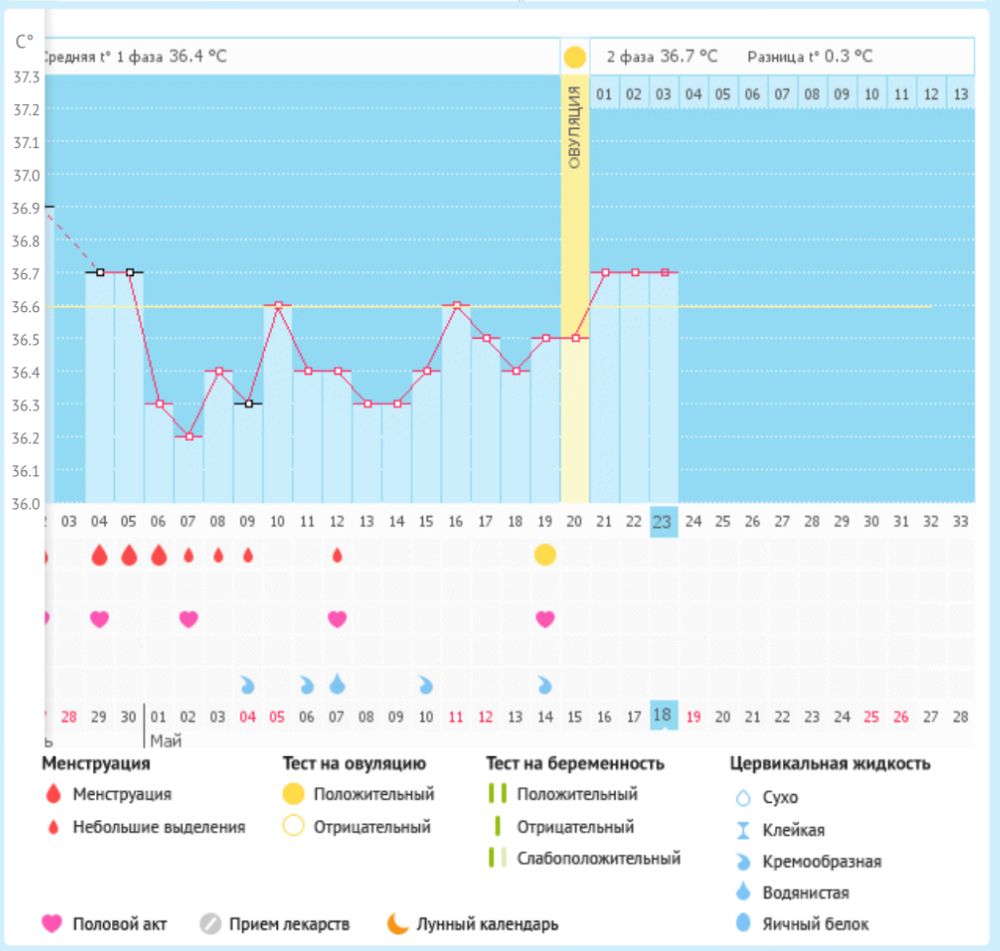Click the double-bar positive pregnancy test legend icon
This screenshot has width=1000, height=951.
pyautogui.click(x=496, y=795)
